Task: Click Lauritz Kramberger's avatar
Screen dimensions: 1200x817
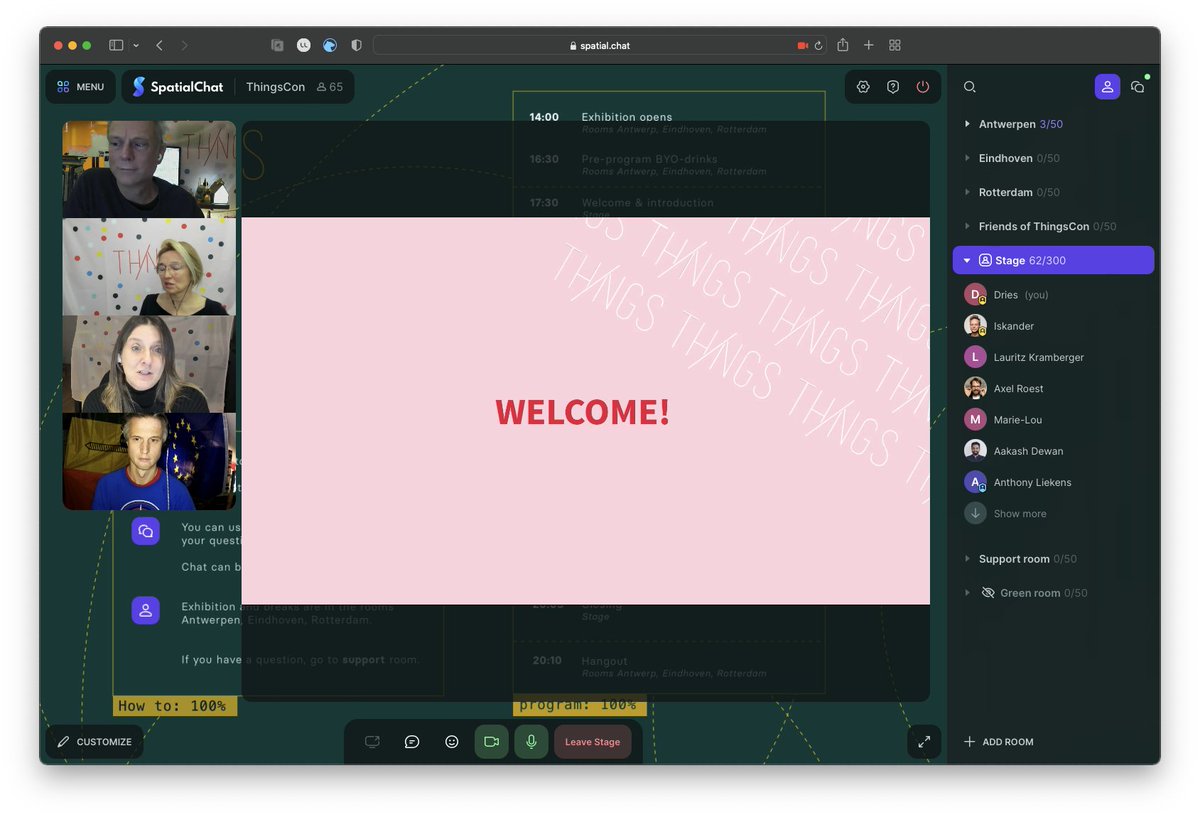Action: click(975, 357)
